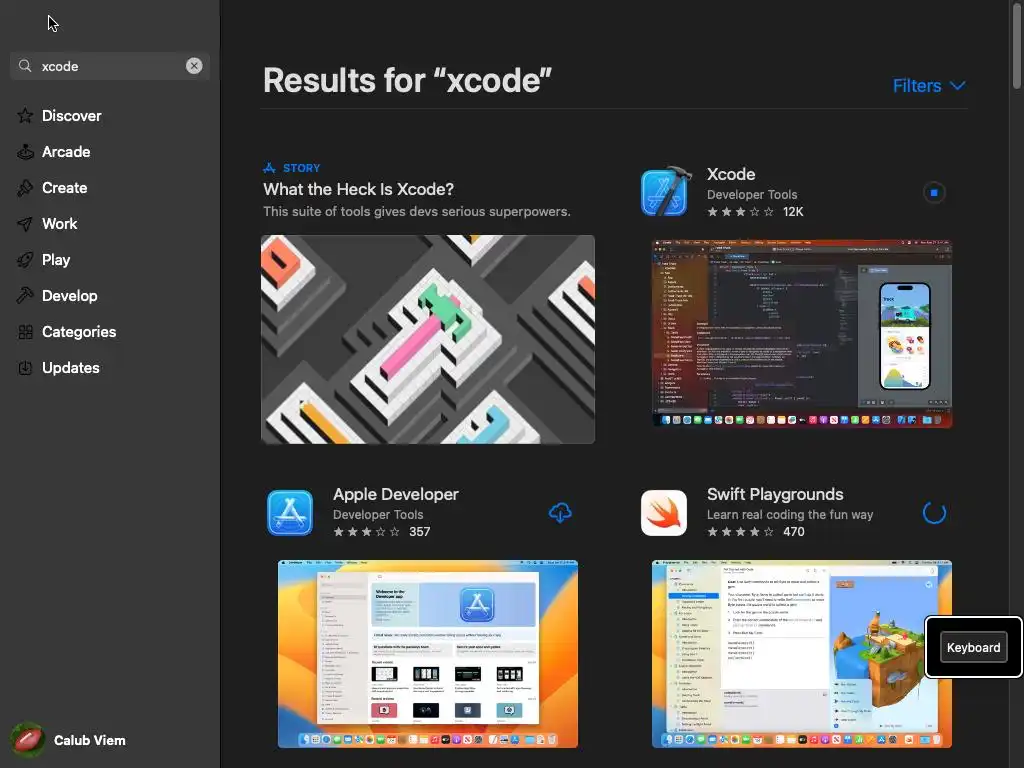This screenshot has width=1024, height=768.
Task: Open the Swift Playgrounds app title
Action: point(775,494)
